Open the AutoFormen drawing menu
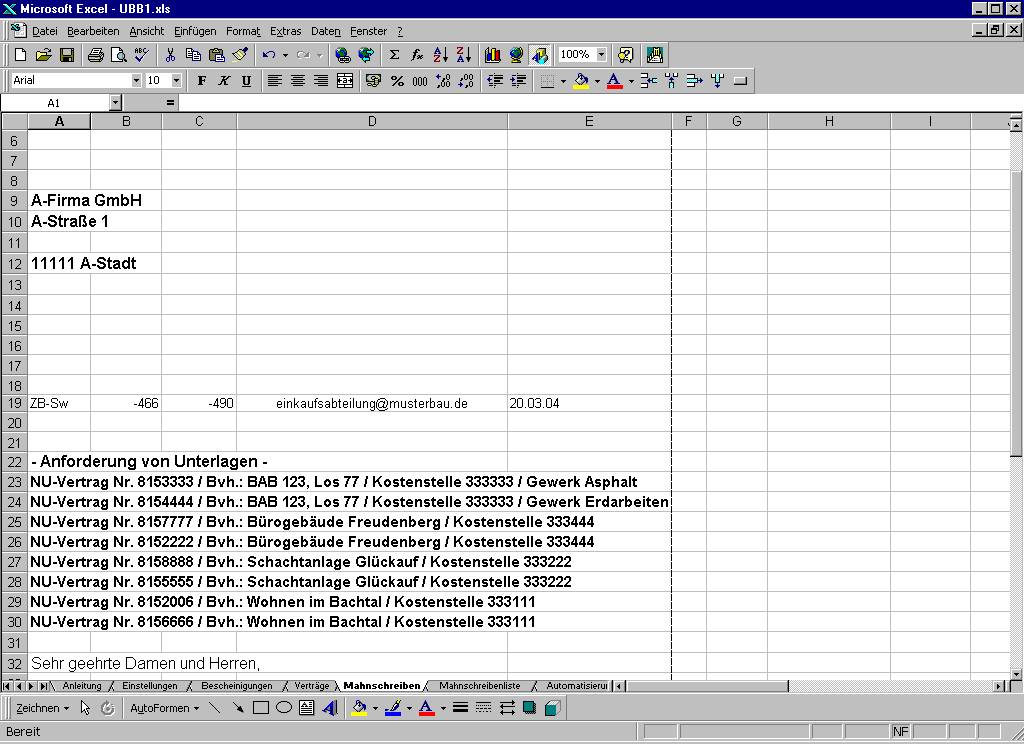The width and height of the screenshot is (1024, 744). click(164, 708)
